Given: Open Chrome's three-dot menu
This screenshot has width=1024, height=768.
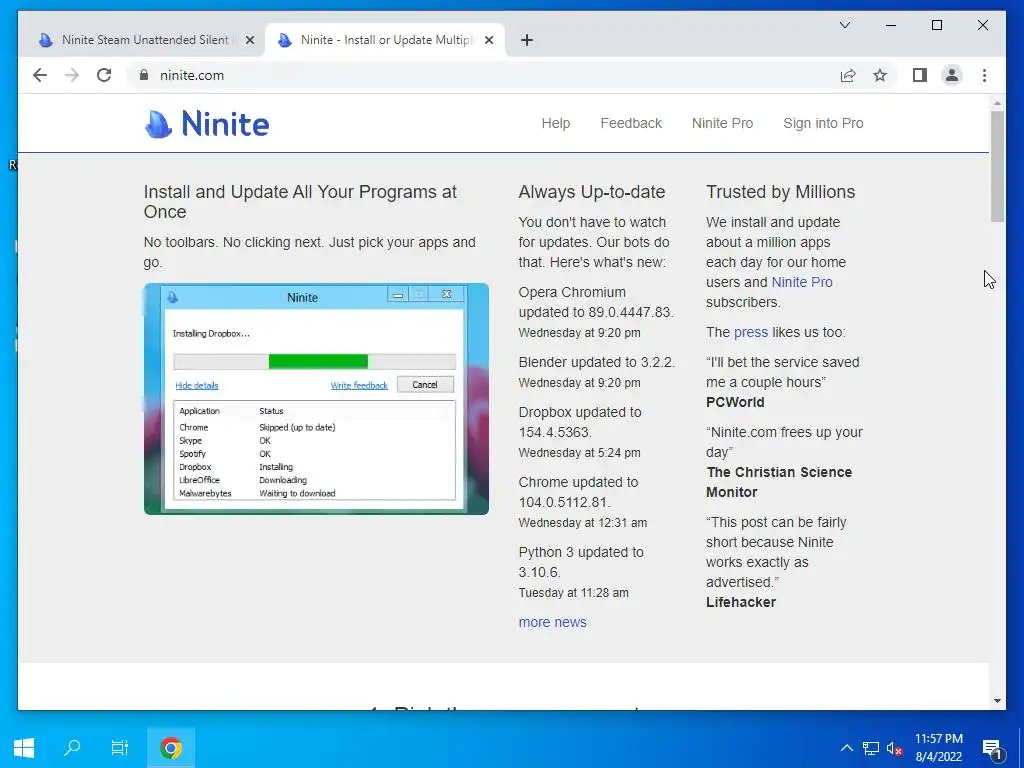Looking at the screenshot, I should click(x=984, y=75).
